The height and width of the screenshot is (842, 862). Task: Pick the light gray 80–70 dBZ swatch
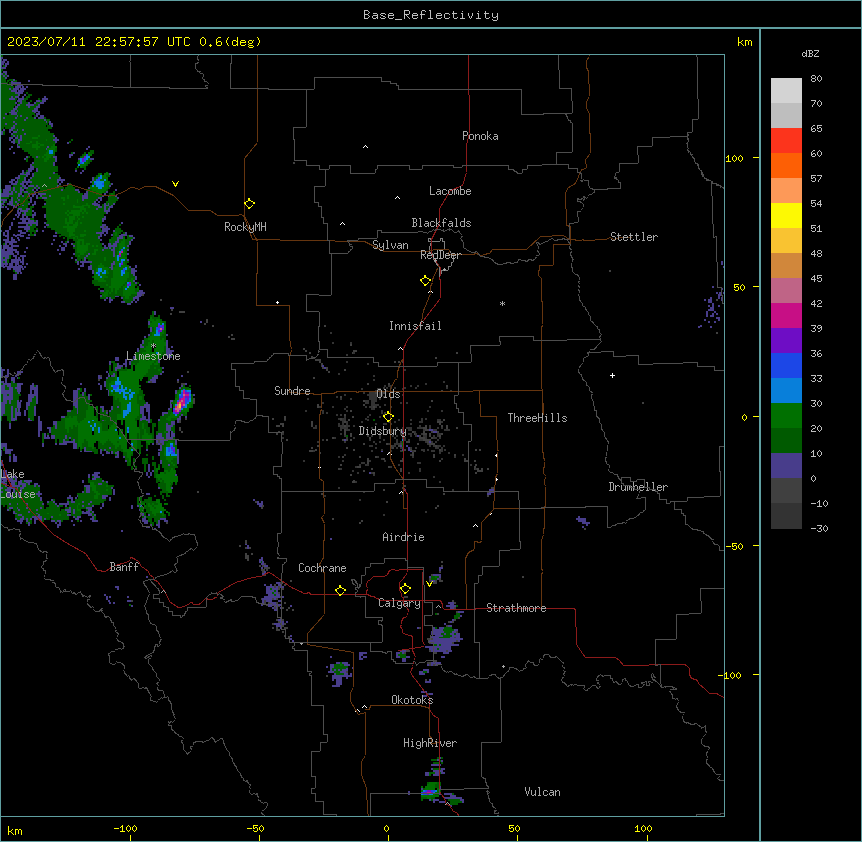(x=786, y=91)
